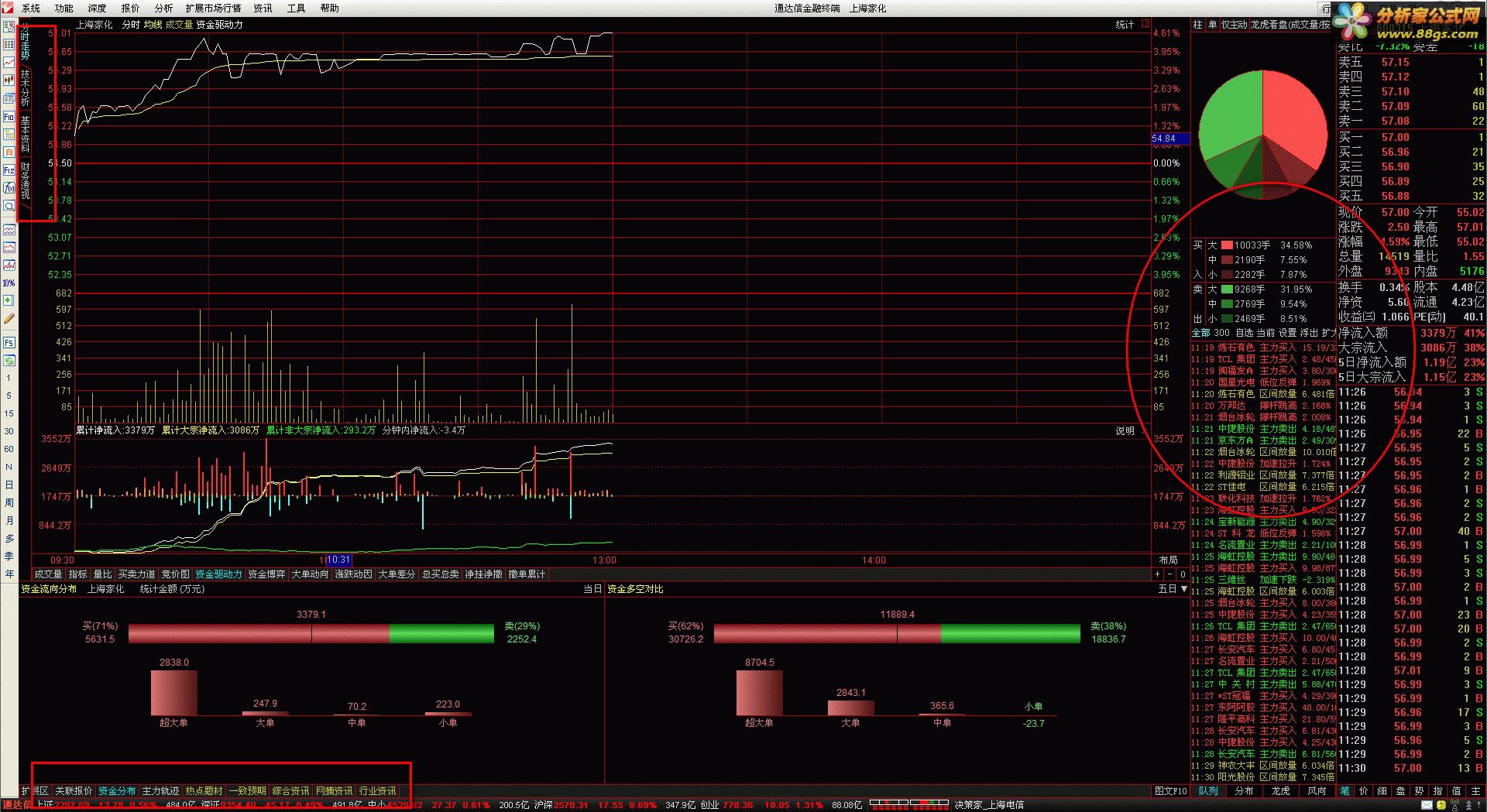Select the 笔 tick tab at bottom right

1344,791
